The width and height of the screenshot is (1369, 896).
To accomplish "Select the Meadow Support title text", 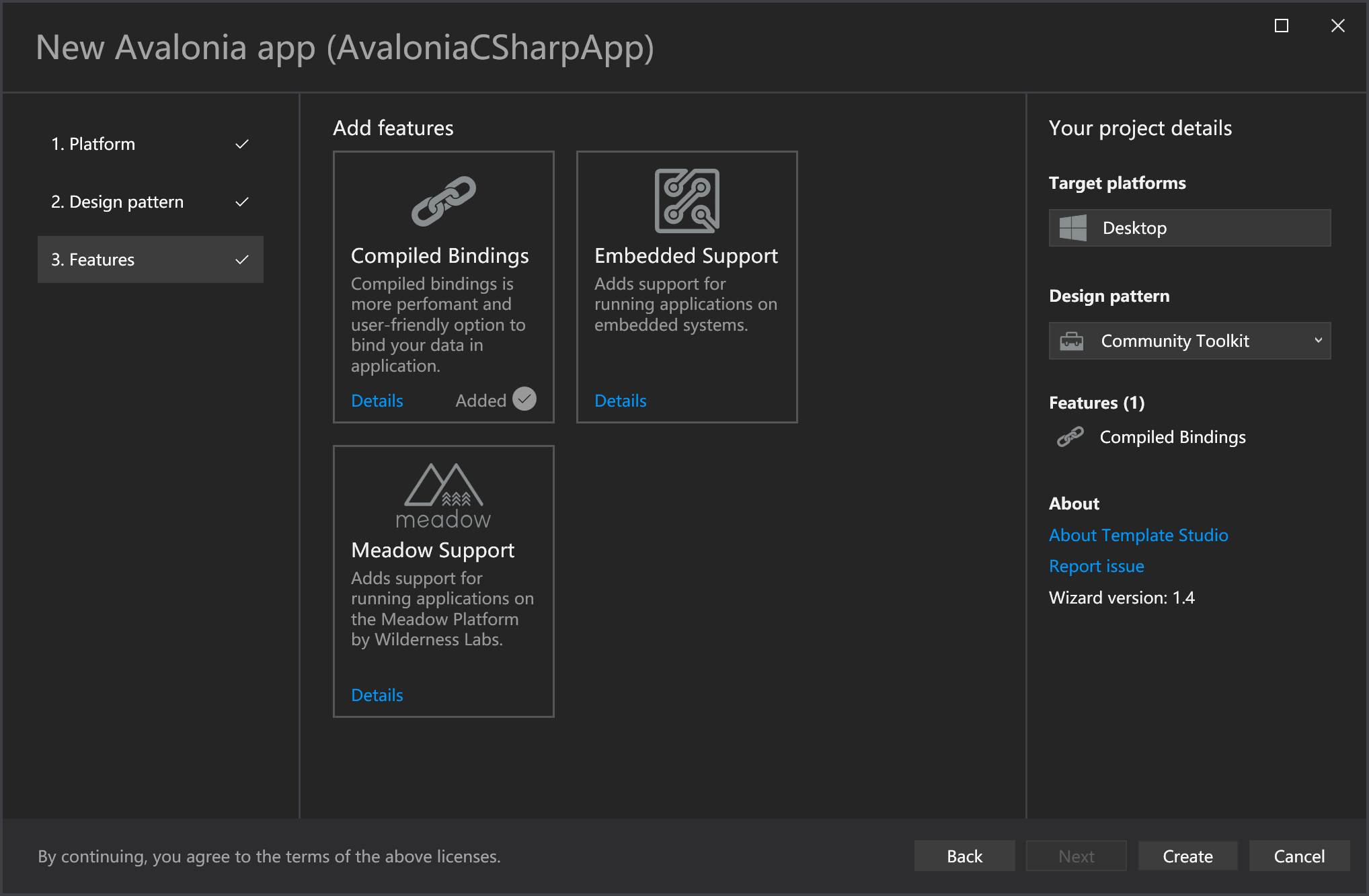I will pyautogui.click(x=433, y=550).
